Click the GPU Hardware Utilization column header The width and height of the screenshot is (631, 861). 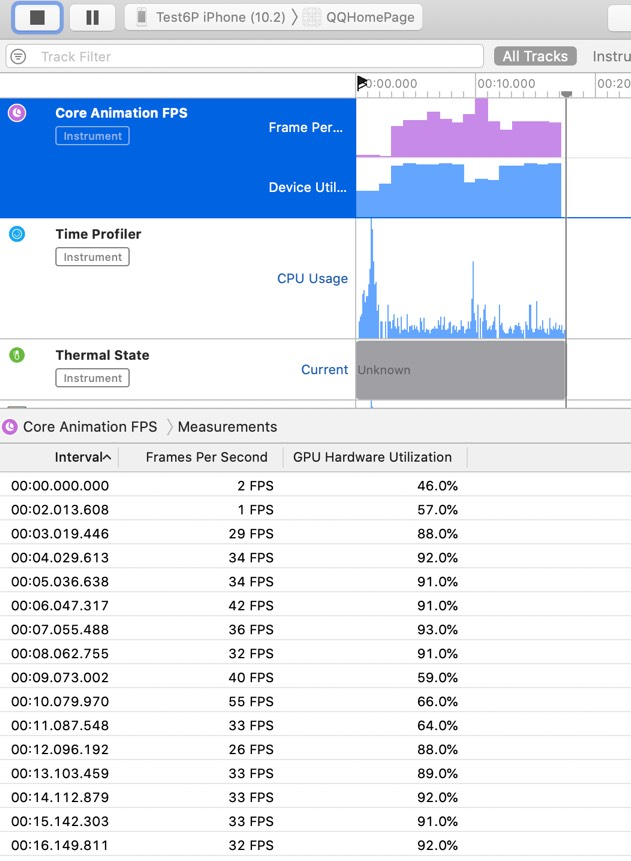[372, 457]
